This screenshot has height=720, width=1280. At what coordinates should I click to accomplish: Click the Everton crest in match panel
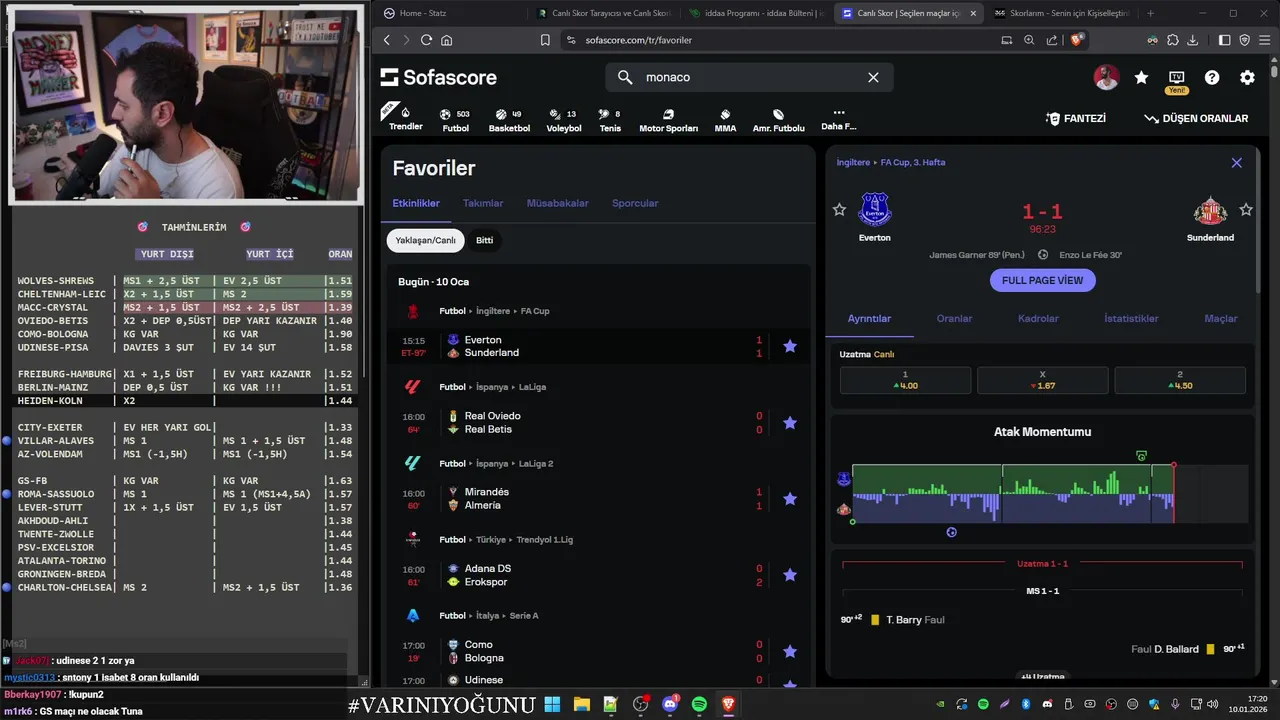(x=875, y=210)
